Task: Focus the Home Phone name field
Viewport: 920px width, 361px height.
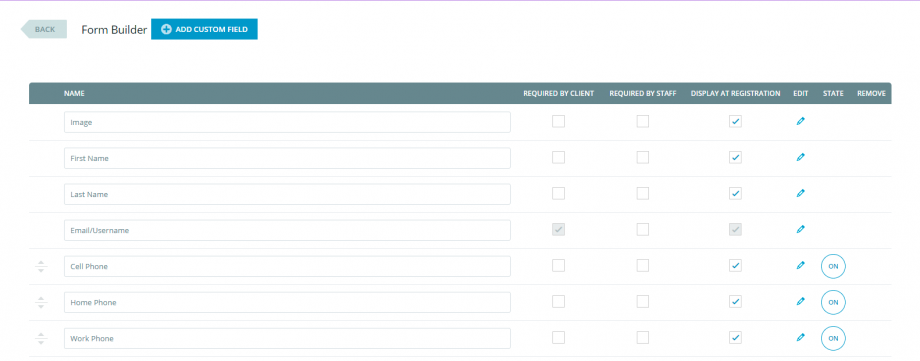Action: (288, 302)
